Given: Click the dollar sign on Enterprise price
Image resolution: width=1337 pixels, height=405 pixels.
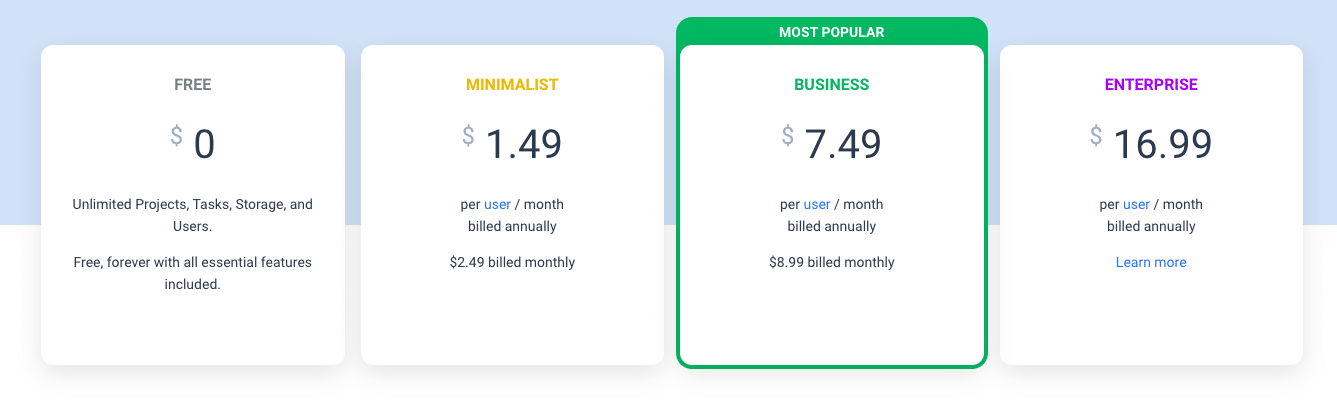Looking at the screenshot, I should pyautogui.click(x=1096, y=135).
